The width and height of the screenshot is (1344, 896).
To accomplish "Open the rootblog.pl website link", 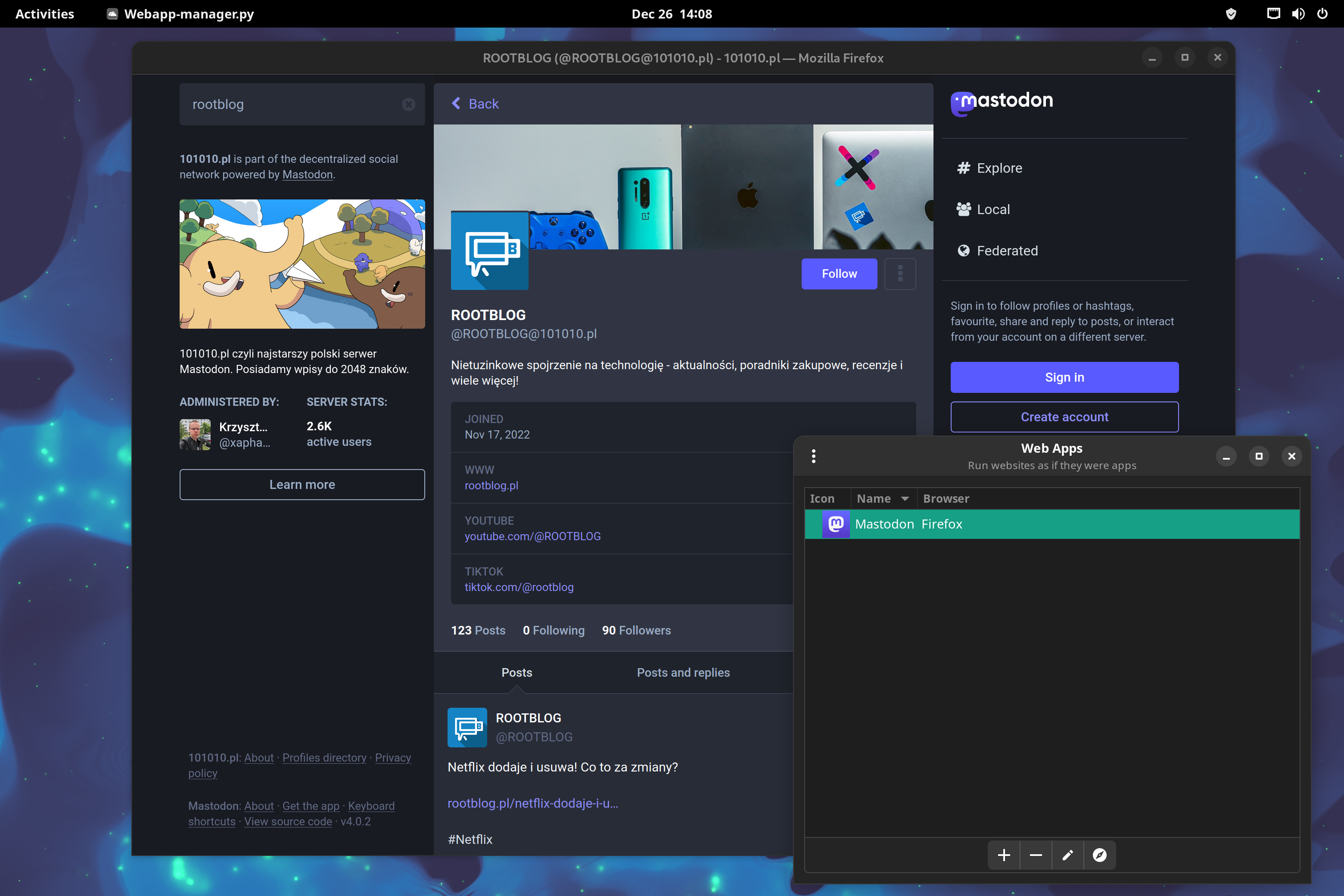I will coord(491,485).
